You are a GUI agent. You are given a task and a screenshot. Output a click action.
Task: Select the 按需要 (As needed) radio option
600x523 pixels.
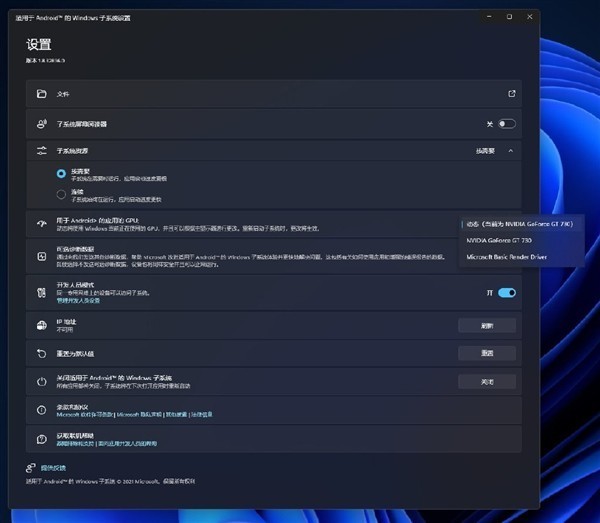62,173
